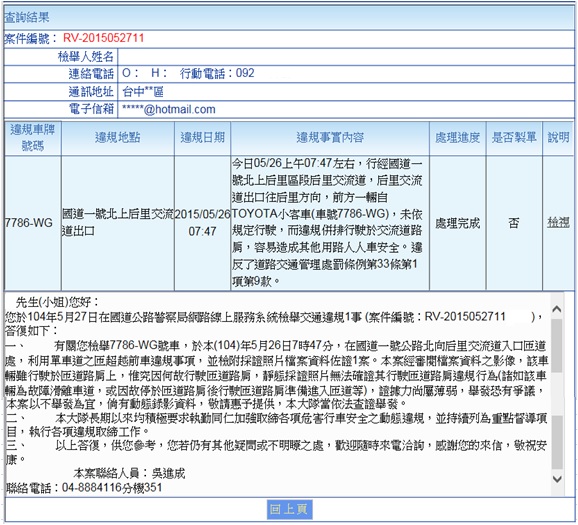Click the address value 台中**區
Screen dimensions: 578x525
tap(143, 91)
